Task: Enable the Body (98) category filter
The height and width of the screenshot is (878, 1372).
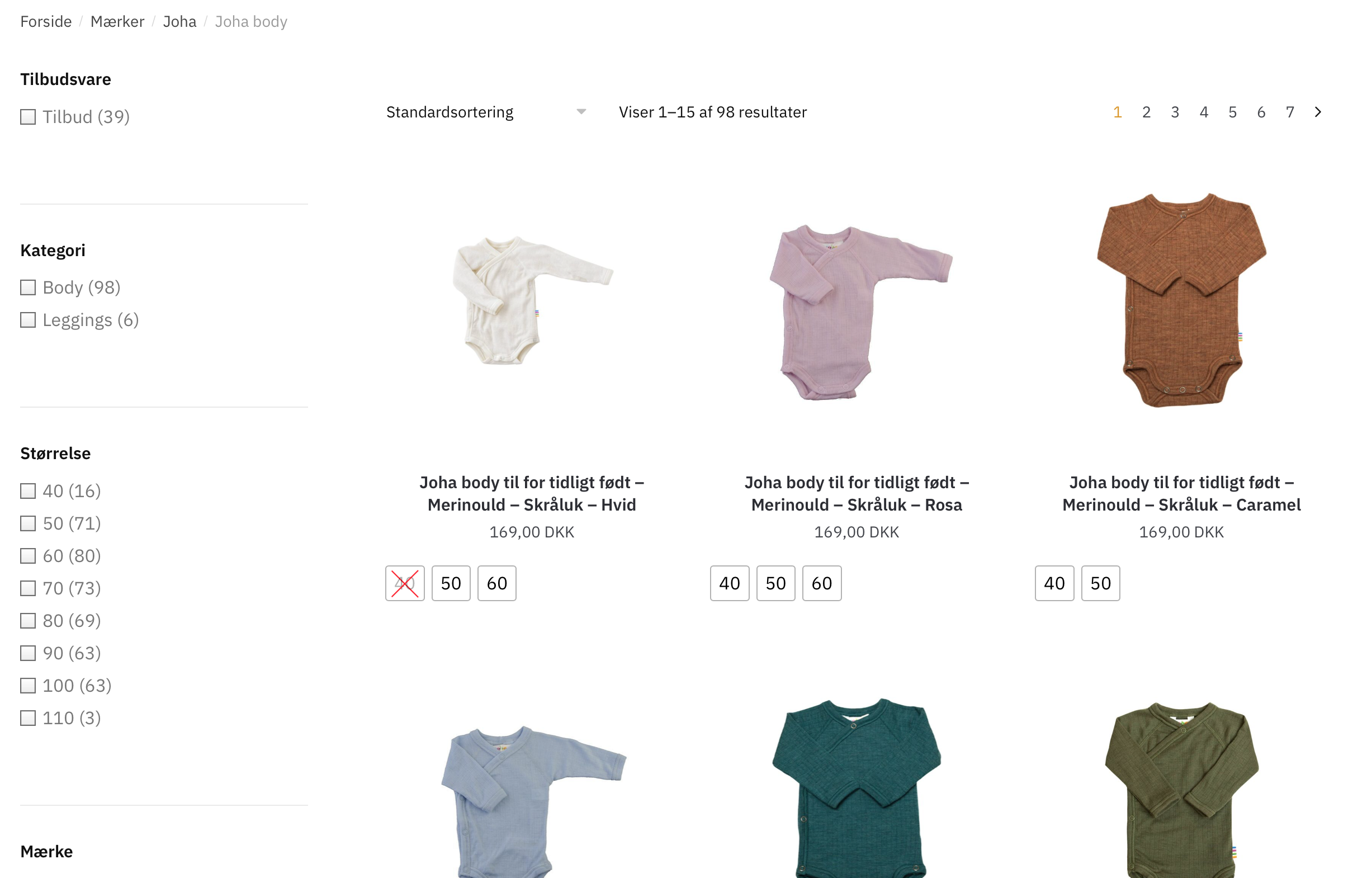Action: coord(28,288)
